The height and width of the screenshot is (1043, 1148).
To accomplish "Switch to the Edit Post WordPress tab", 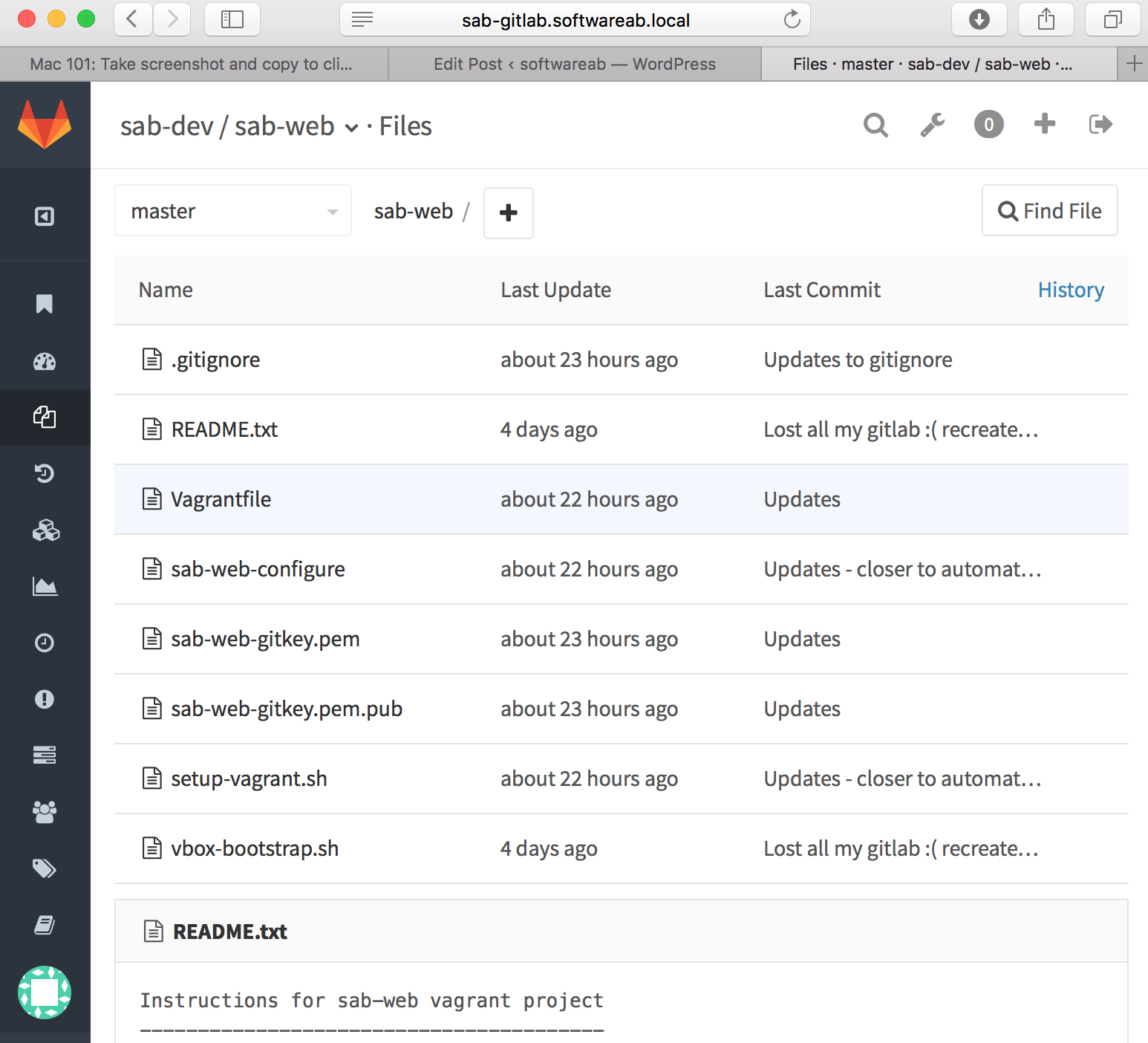I will point(574,65).
